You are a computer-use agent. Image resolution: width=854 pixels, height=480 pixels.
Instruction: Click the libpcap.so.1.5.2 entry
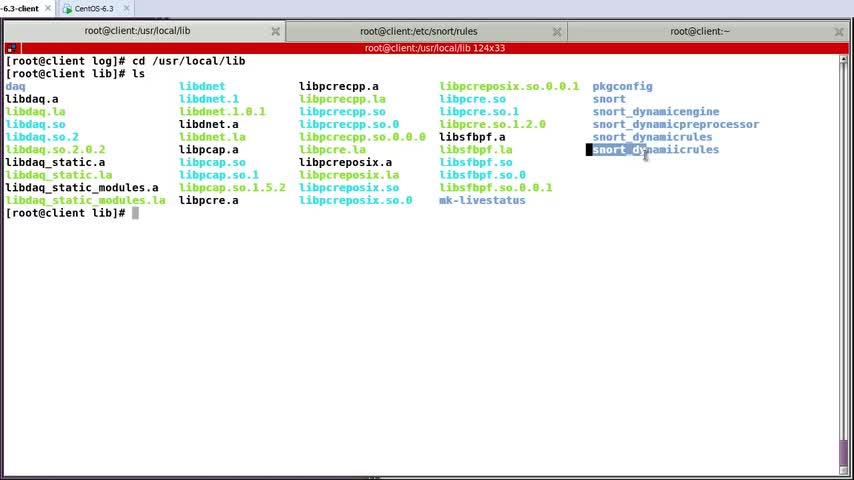click(x=233, y=187)
